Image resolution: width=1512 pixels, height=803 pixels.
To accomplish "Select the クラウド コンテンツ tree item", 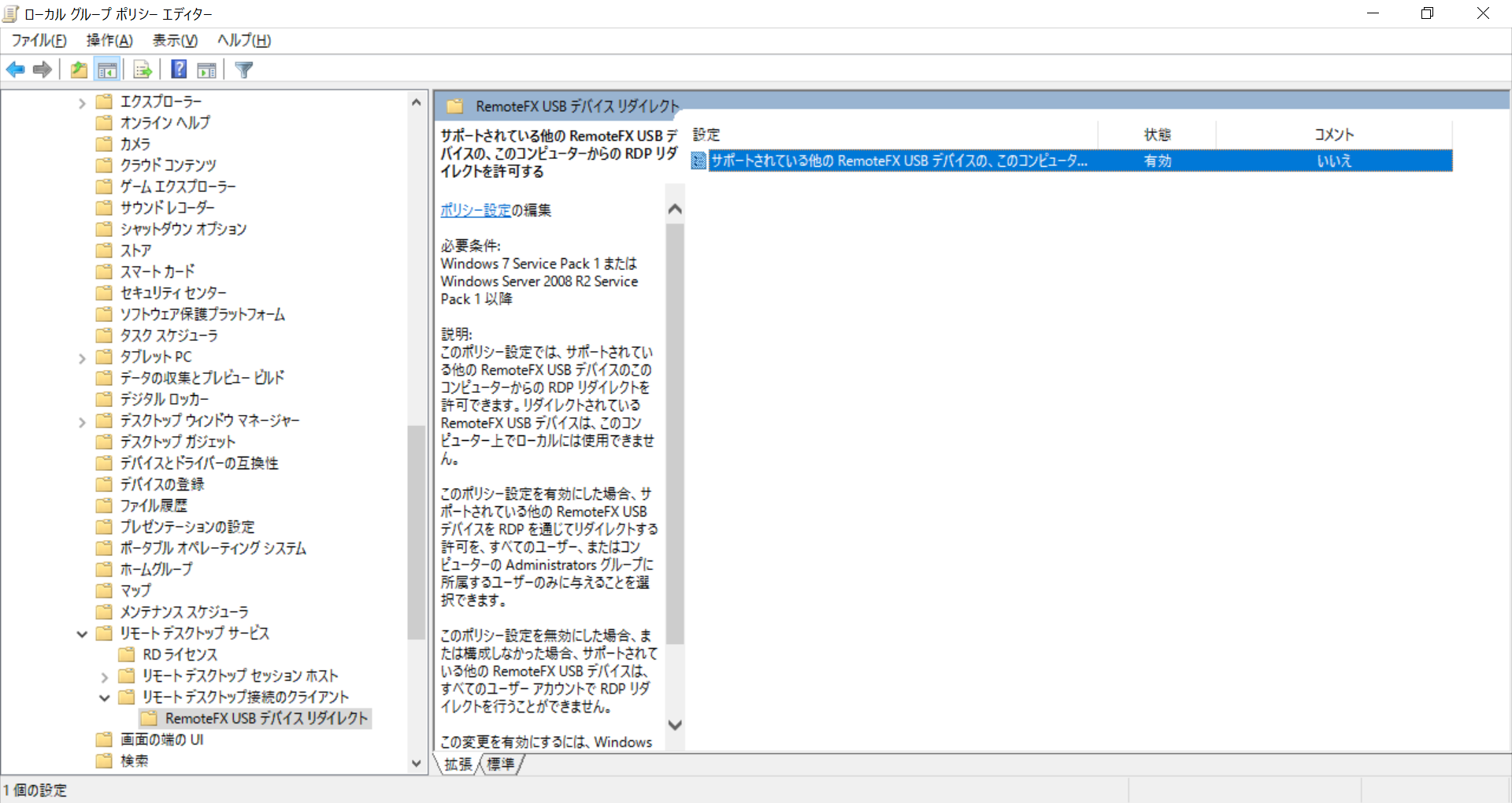I will coord(168,165).
